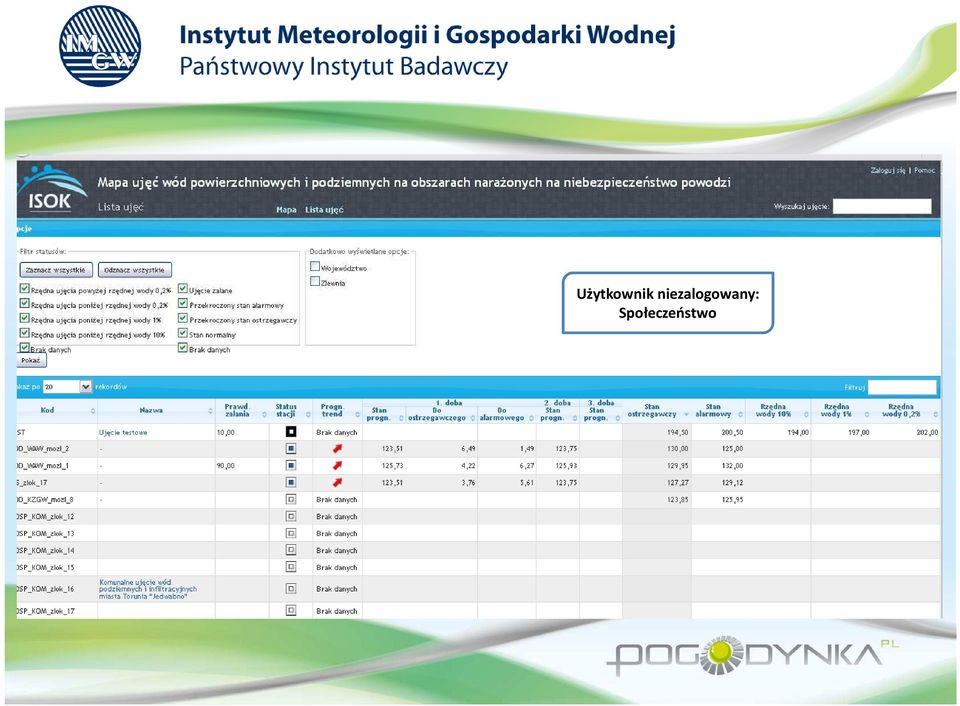This screenshot has height=706, width=960.
Task: Click the station status icon for S_zlok_17
Action: tap(291, 483)
